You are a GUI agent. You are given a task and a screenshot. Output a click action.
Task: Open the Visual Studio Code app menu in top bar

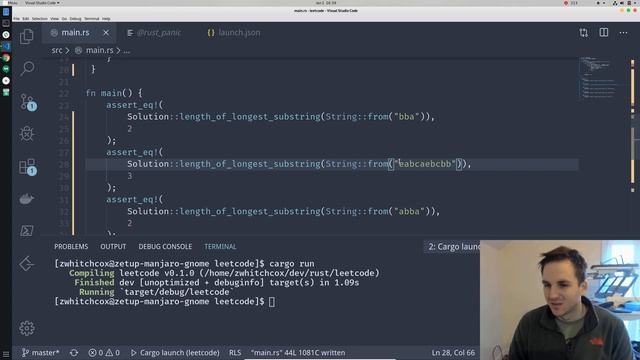coord(42,3)
